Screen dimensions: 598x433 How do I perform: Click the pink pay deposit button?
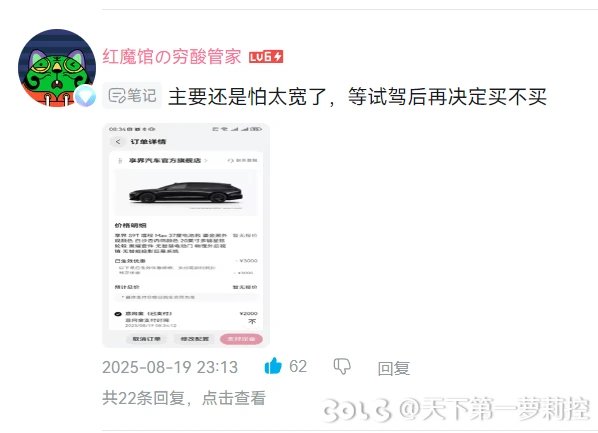(241, 339)
